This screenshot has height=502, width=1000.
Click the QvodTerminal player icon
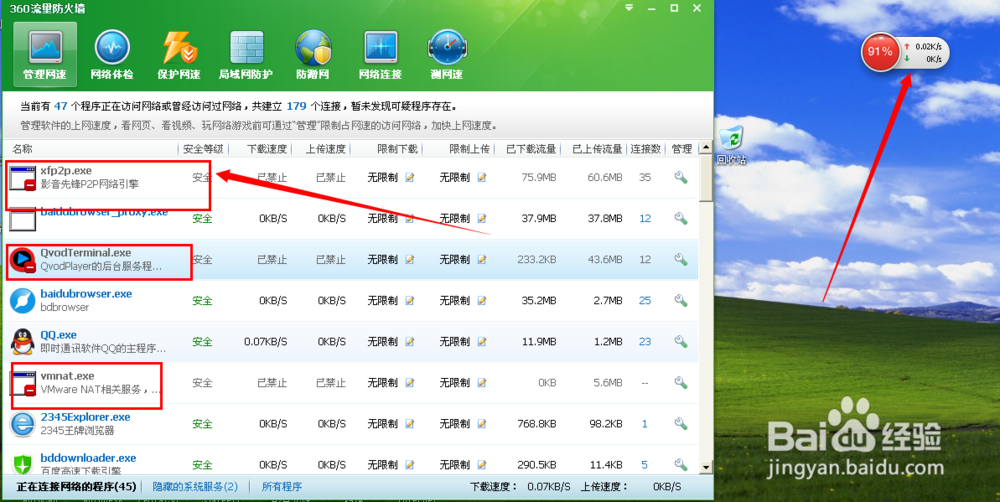22,260
